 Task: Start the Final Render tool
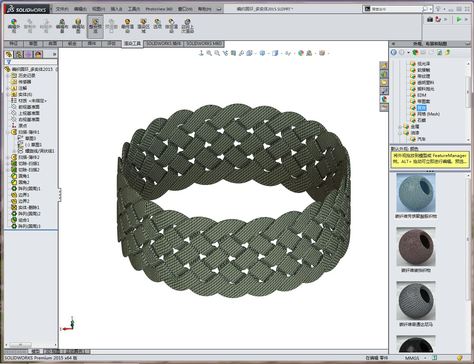click(127, 26)
